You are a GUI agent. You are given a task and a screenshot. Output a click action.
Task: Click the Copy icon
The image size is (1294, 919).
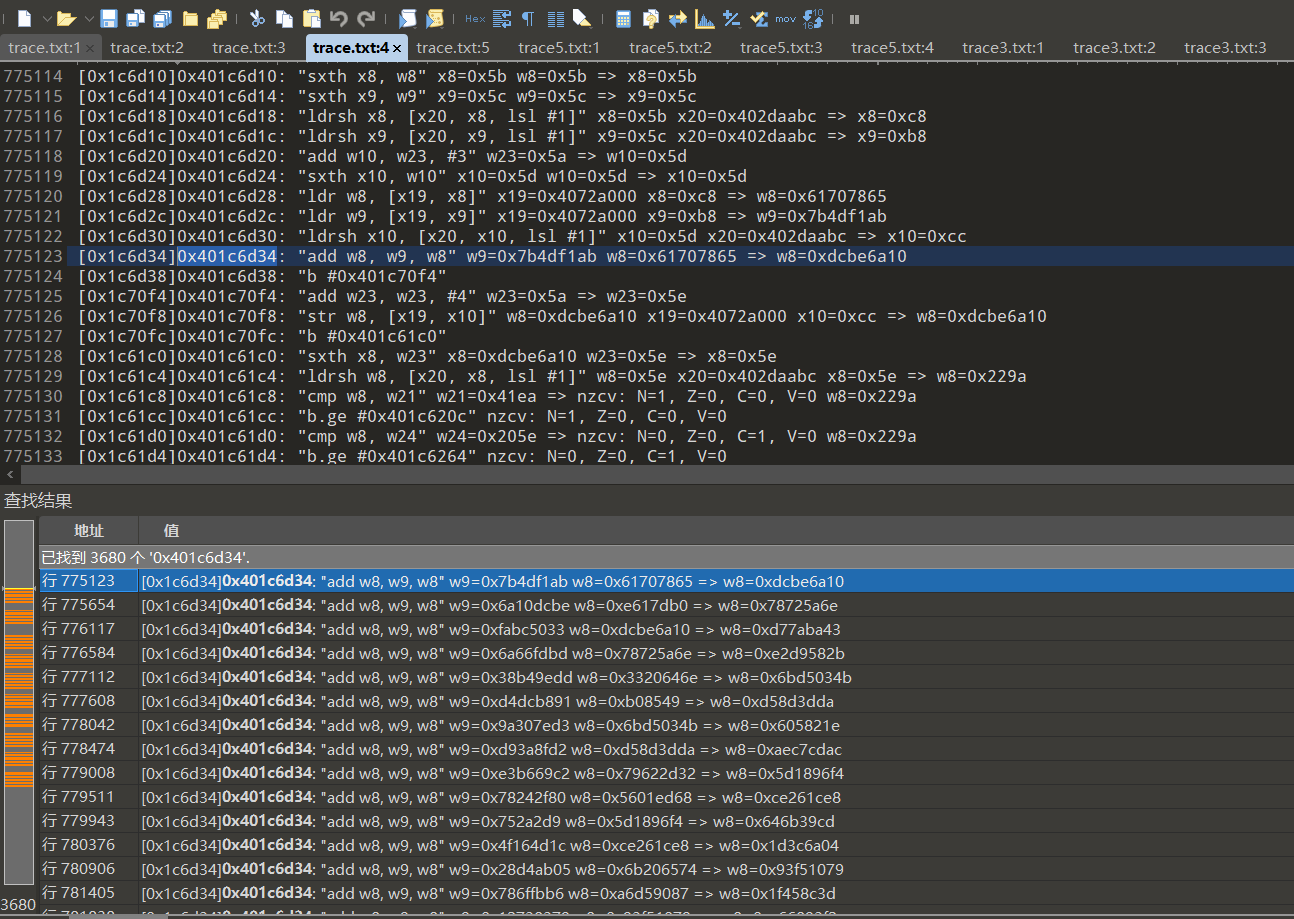[284, 18]
